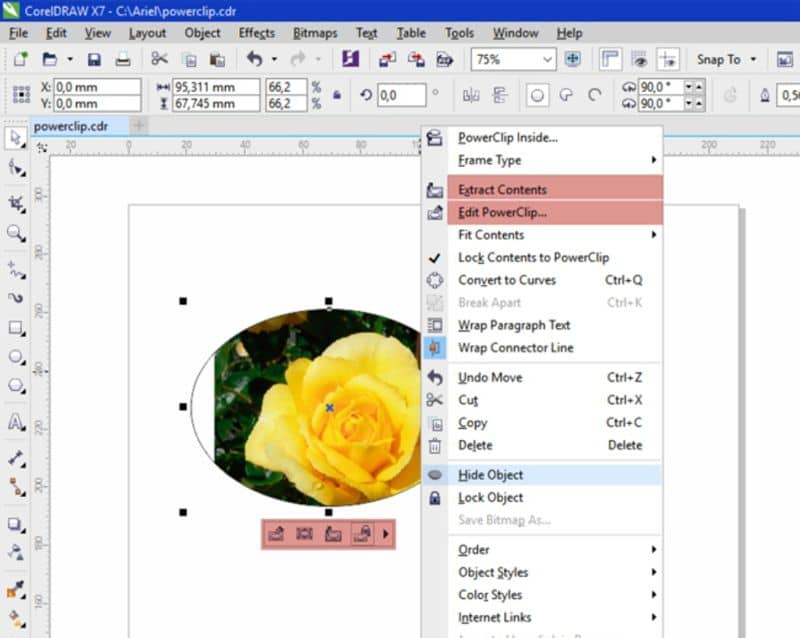
Task: Select the Drop Shadow tool
Action: tap(15, 524)
